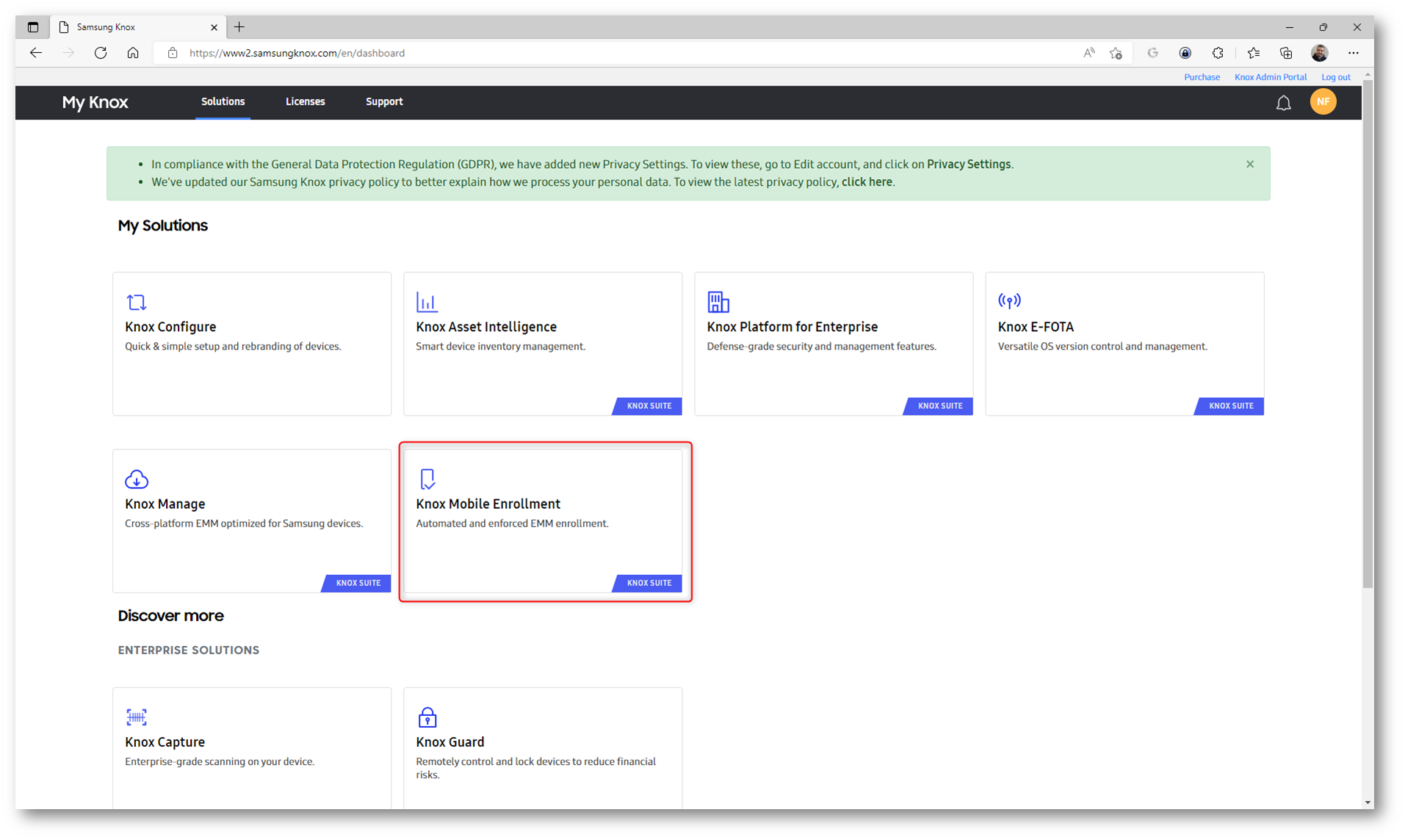Open Knox Mobile Enrollment title
The height and width of the screenshot is (840, 1405).
tap(488, 504)
